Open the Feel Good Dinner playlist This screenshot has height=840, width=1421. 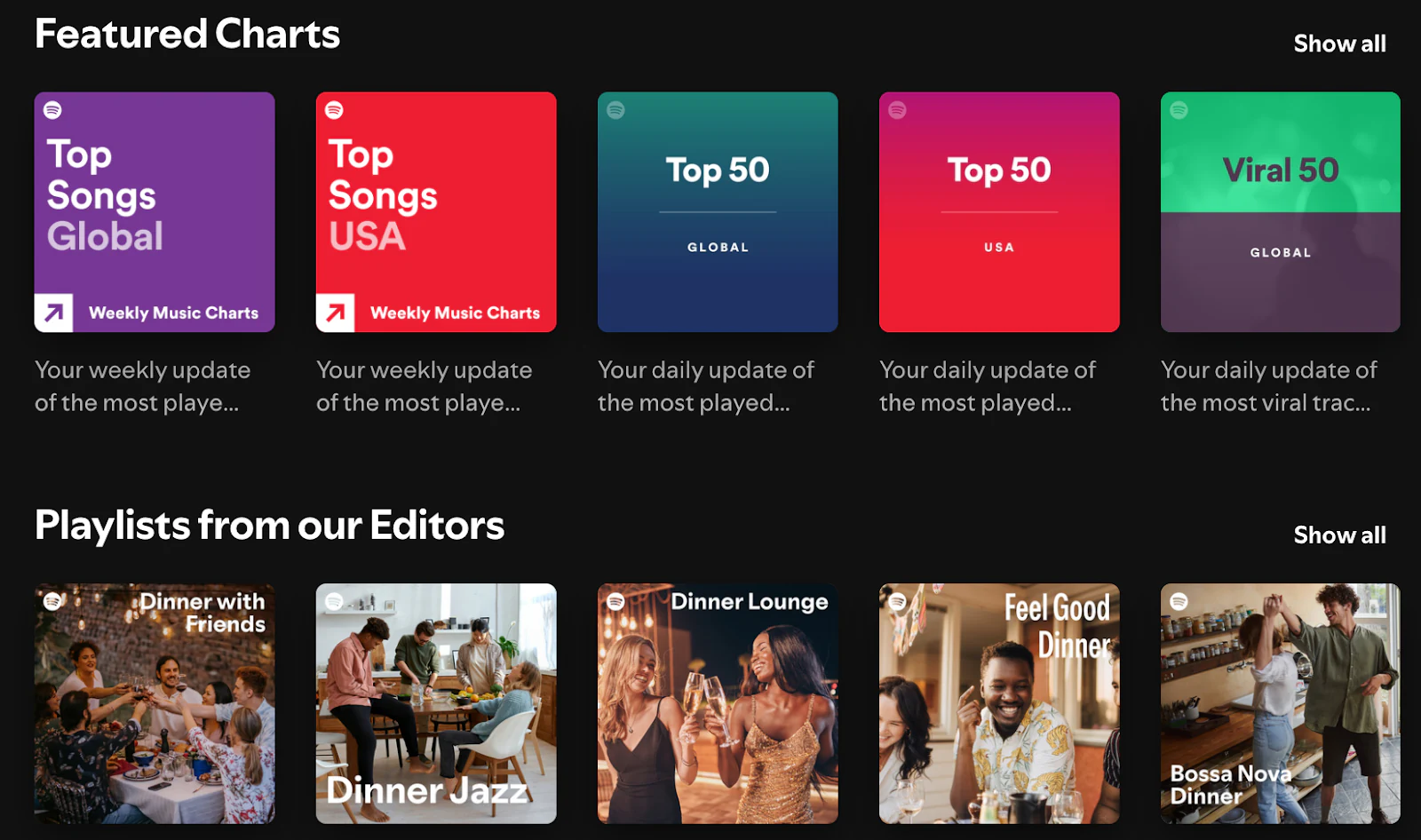(x=999, y=703)
